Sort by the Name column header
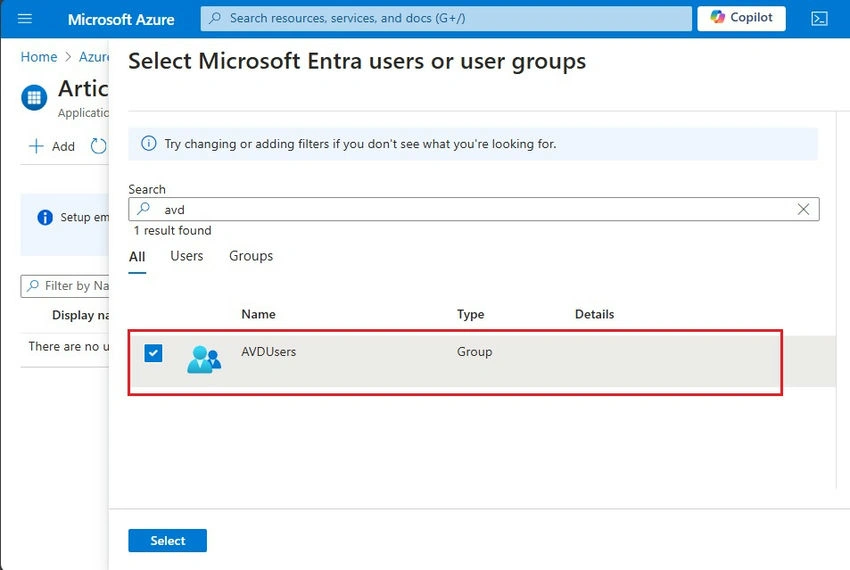This screenshot has width=850, height=570. tap(258, 315)
